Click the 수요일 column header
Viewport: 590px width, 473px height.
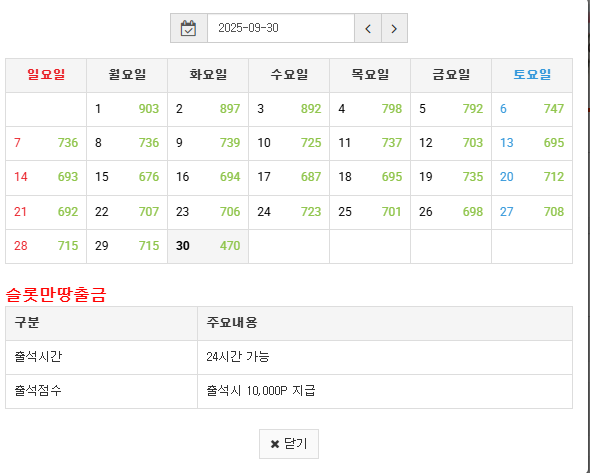tap(289, 75)
